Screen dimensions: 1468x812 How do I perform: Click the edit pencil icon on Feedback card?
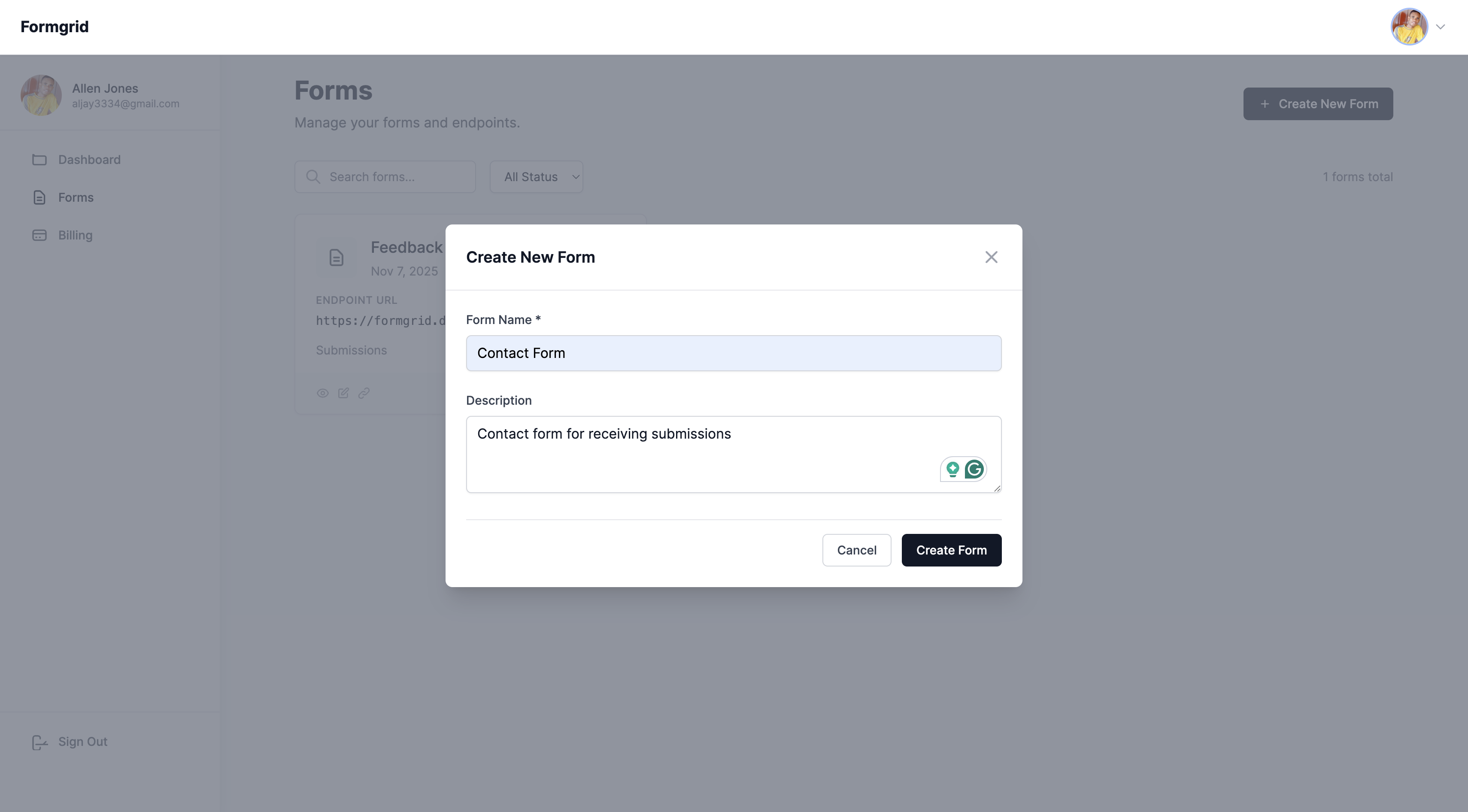coord(343,393)
